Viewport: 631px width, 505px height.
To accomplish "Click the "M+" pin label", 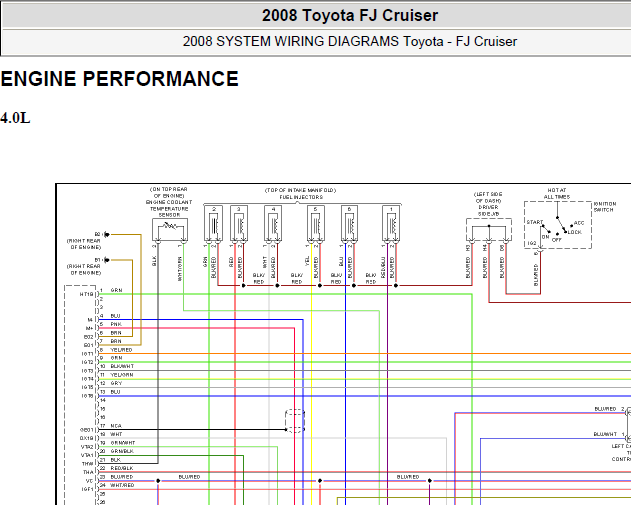I will (89, 328).
